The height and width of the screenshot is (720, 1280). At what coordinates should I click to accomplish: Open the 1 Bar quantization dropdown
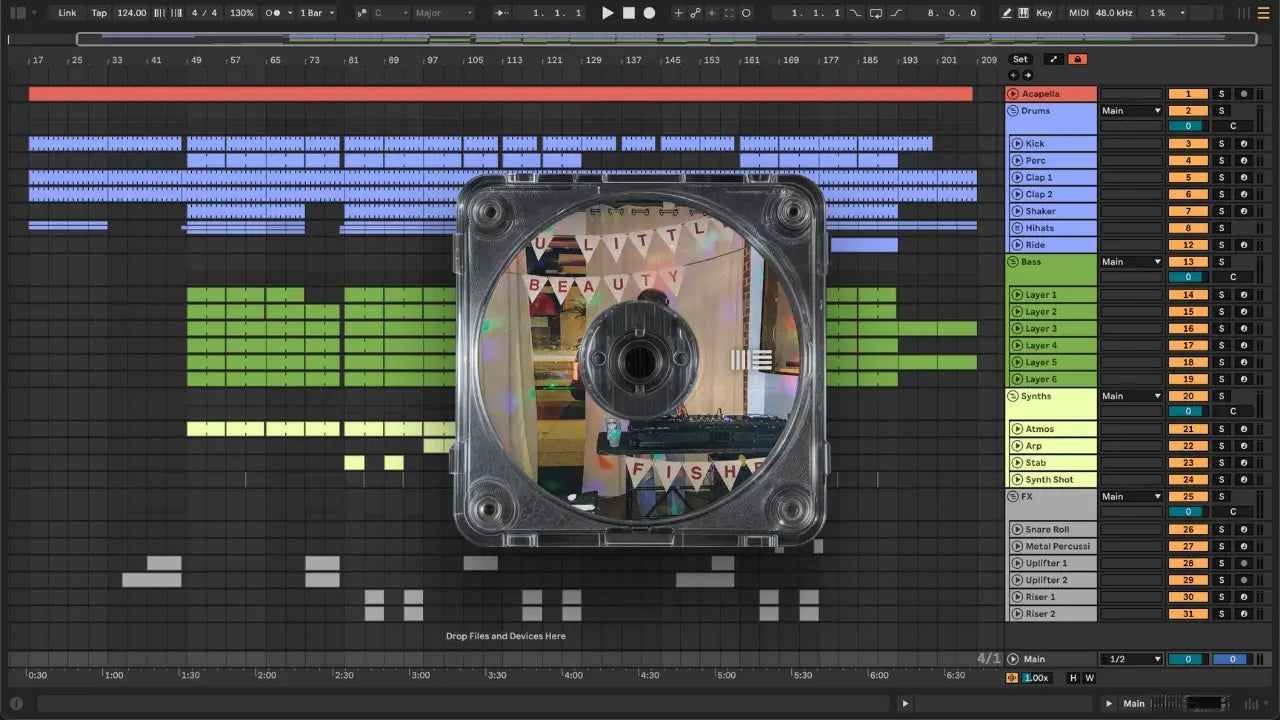click(318, 13)
